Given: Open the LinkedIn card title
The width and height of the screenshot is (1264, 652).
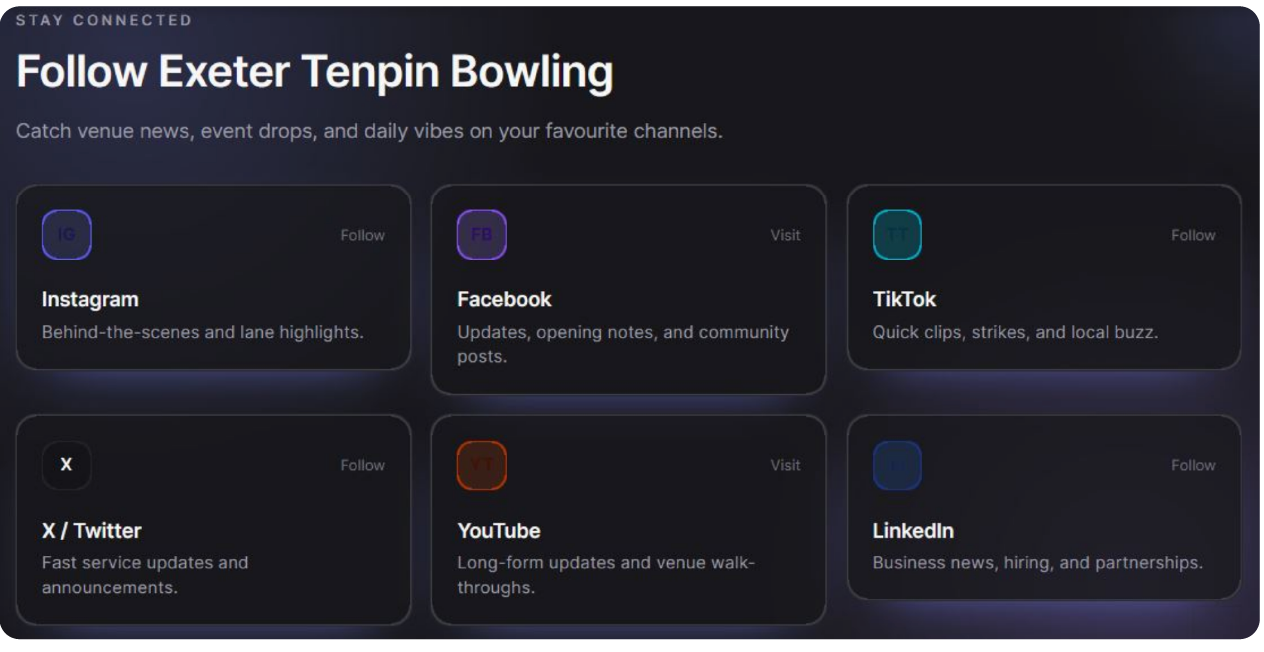Looking at the screenshot, I should (913, 530).
